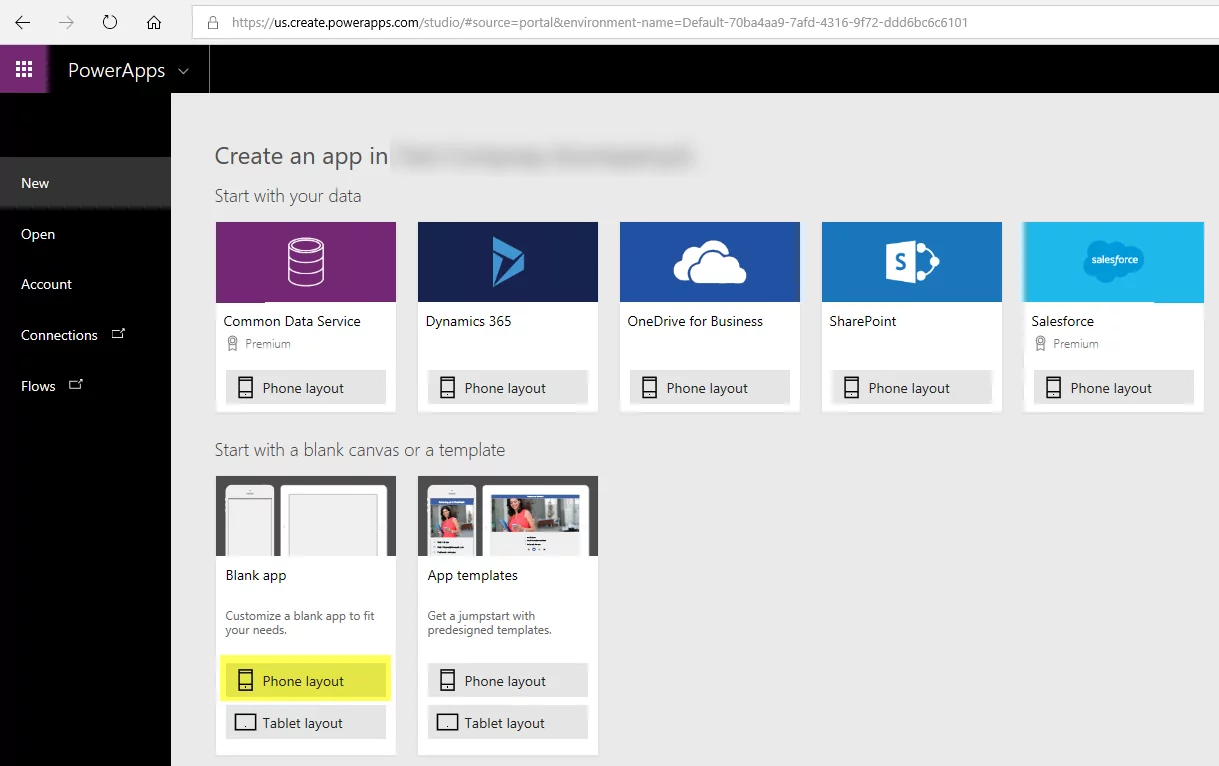Image resolution: width=1219 pixels, height=766 pixels.
Task: Click the 'Start with your data' heading
Action: (288, 196)
